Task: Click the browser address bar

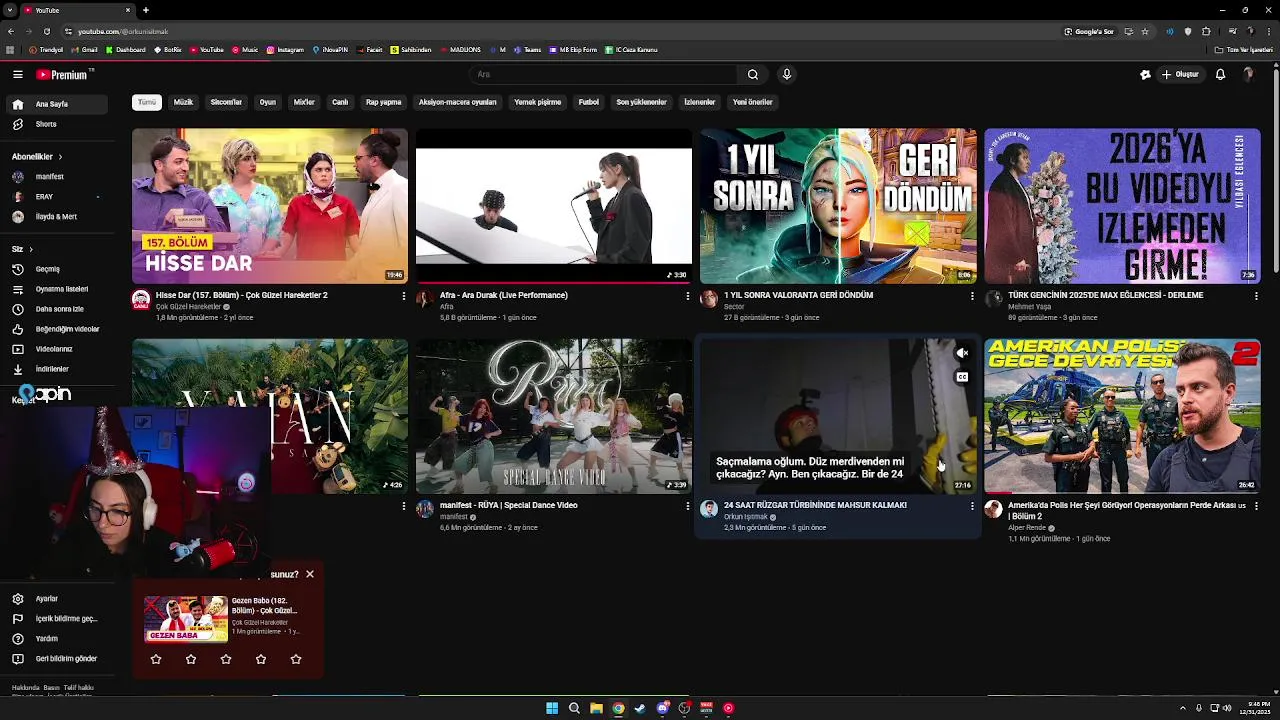Action: click(x=560, y=31)
